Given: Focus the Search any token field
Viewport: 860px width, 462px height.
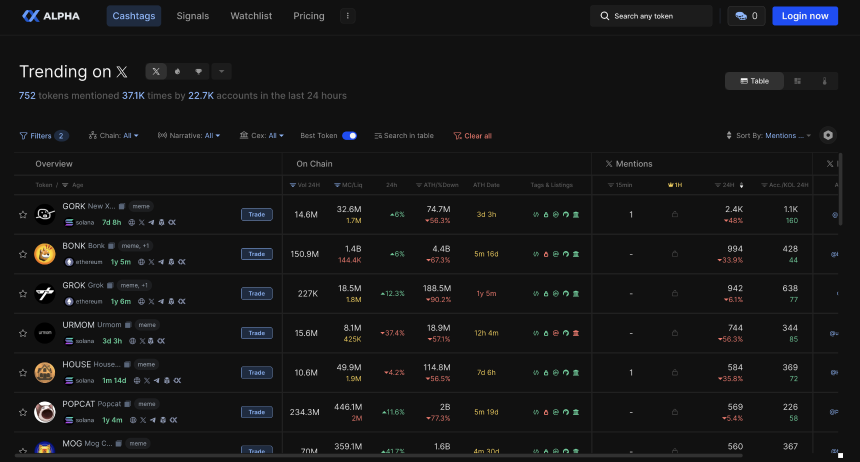Looking at the screenshot, I should [x=651, y=16].
